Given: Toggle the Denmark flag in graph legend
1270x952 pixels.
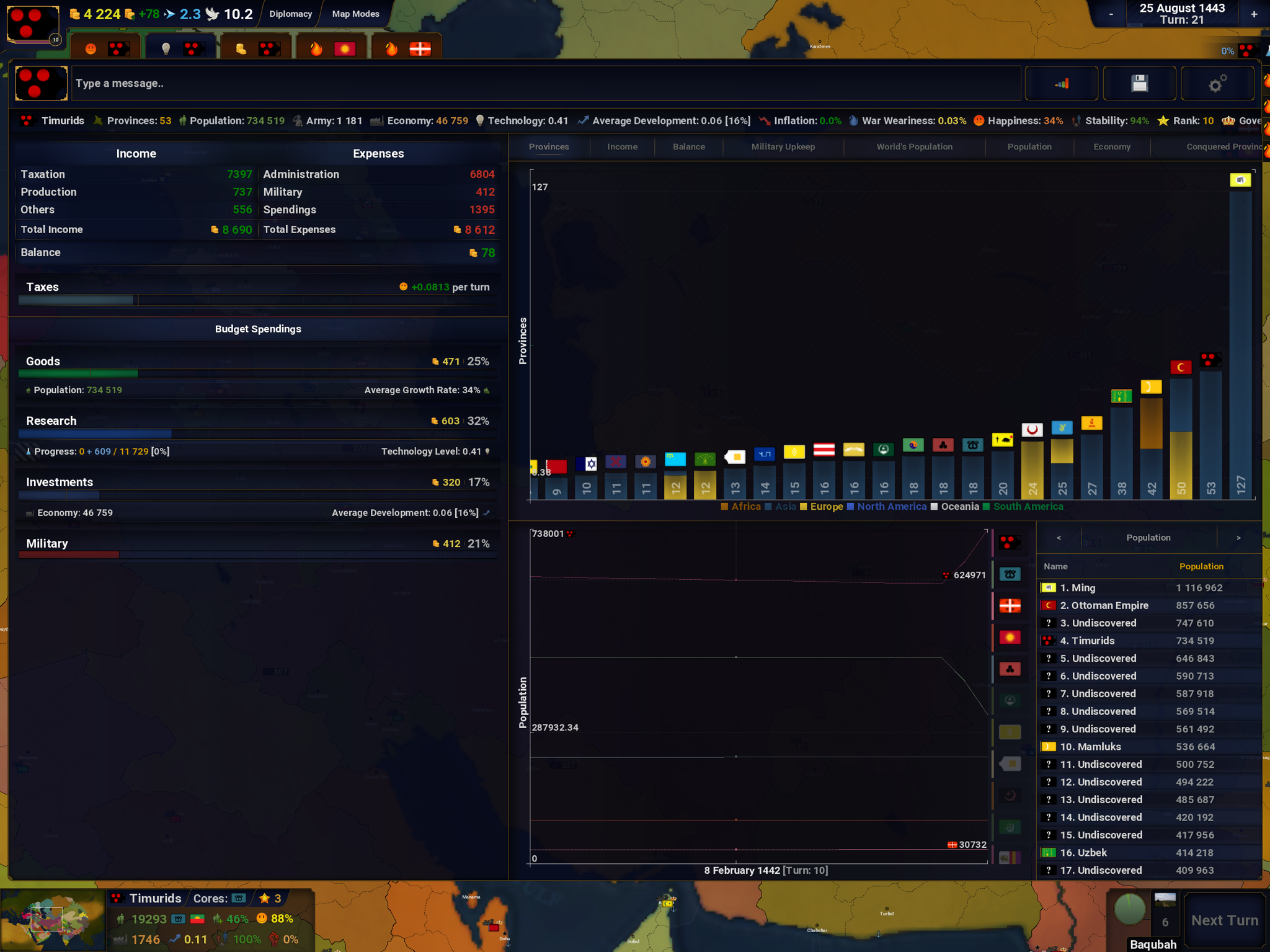Looking at the screenshot, I should 1010,606.
